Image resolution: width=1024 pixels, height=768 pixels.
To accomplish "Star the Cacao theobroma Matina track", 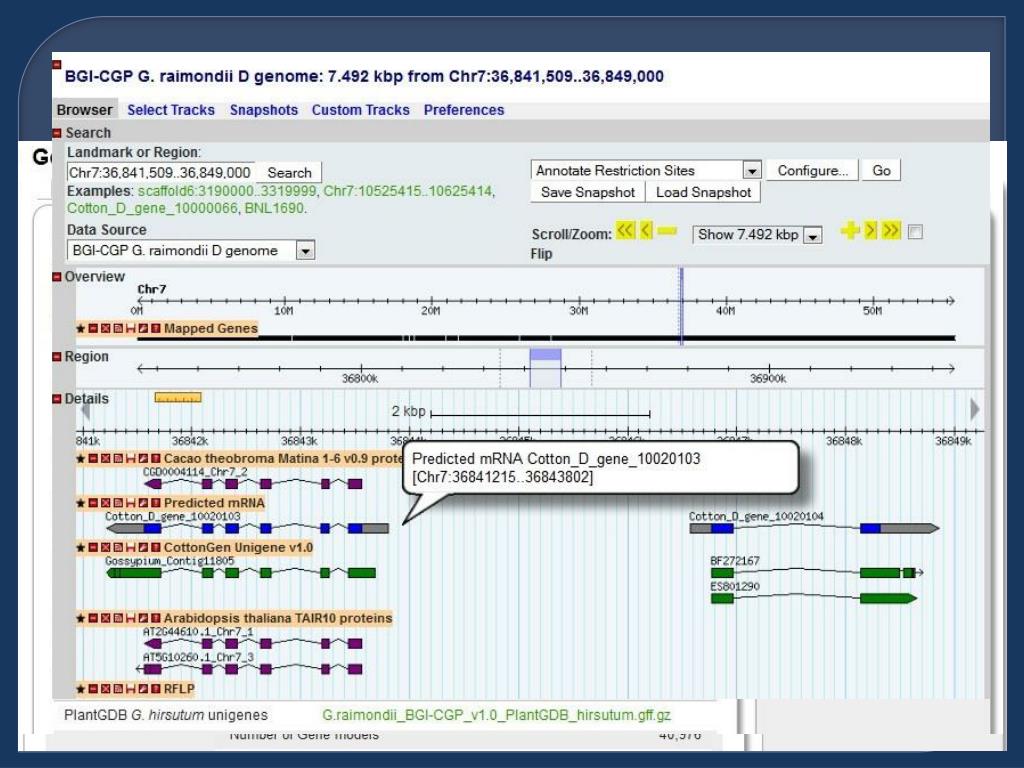I will coord(80,459).
